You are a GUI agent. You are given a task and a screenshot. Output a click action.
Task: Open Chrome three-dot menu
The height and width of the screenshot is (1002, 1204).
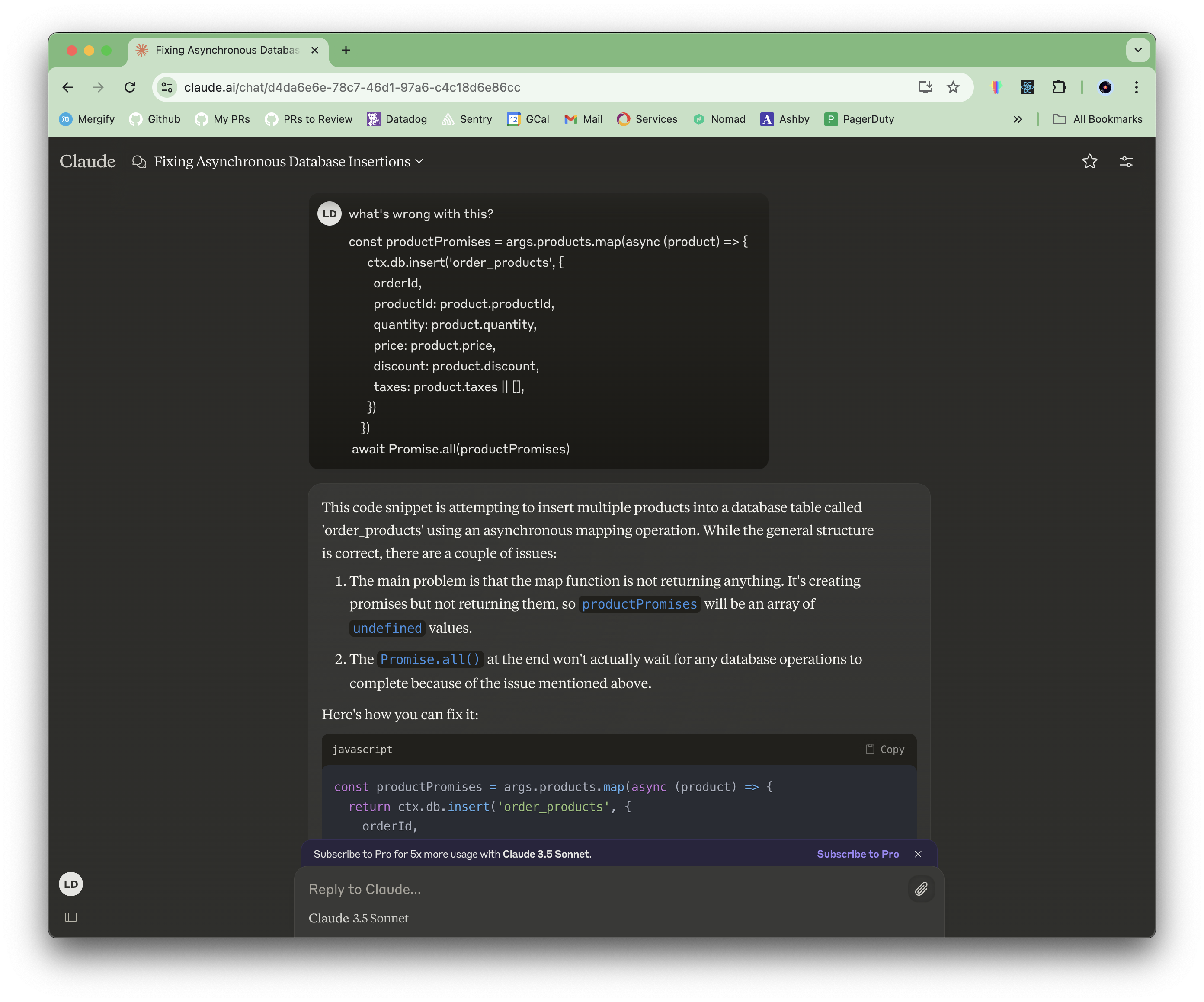(x=1137, y=87)
